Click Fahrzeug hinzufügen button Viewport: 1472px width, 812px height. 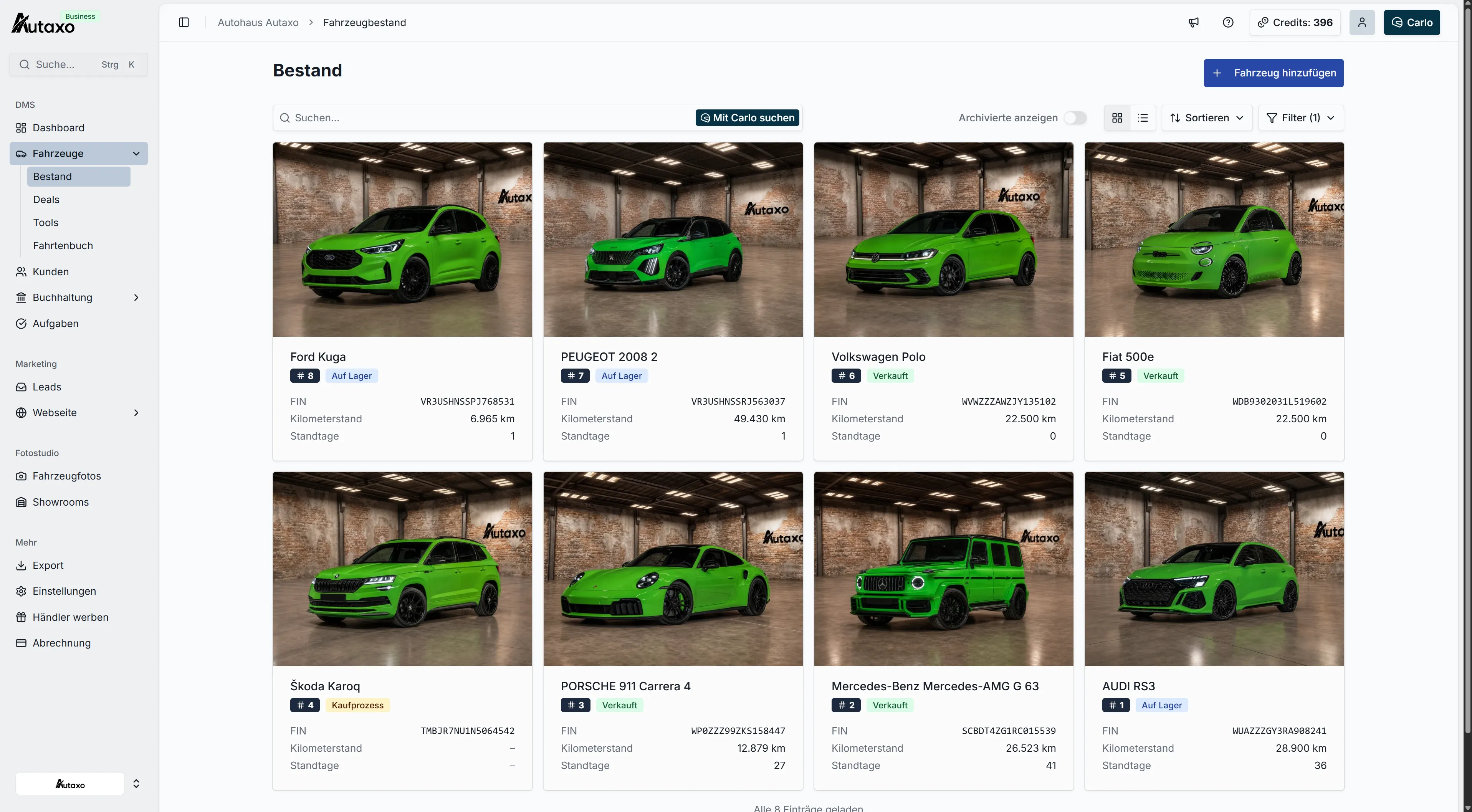click(x=1274, y=73)
